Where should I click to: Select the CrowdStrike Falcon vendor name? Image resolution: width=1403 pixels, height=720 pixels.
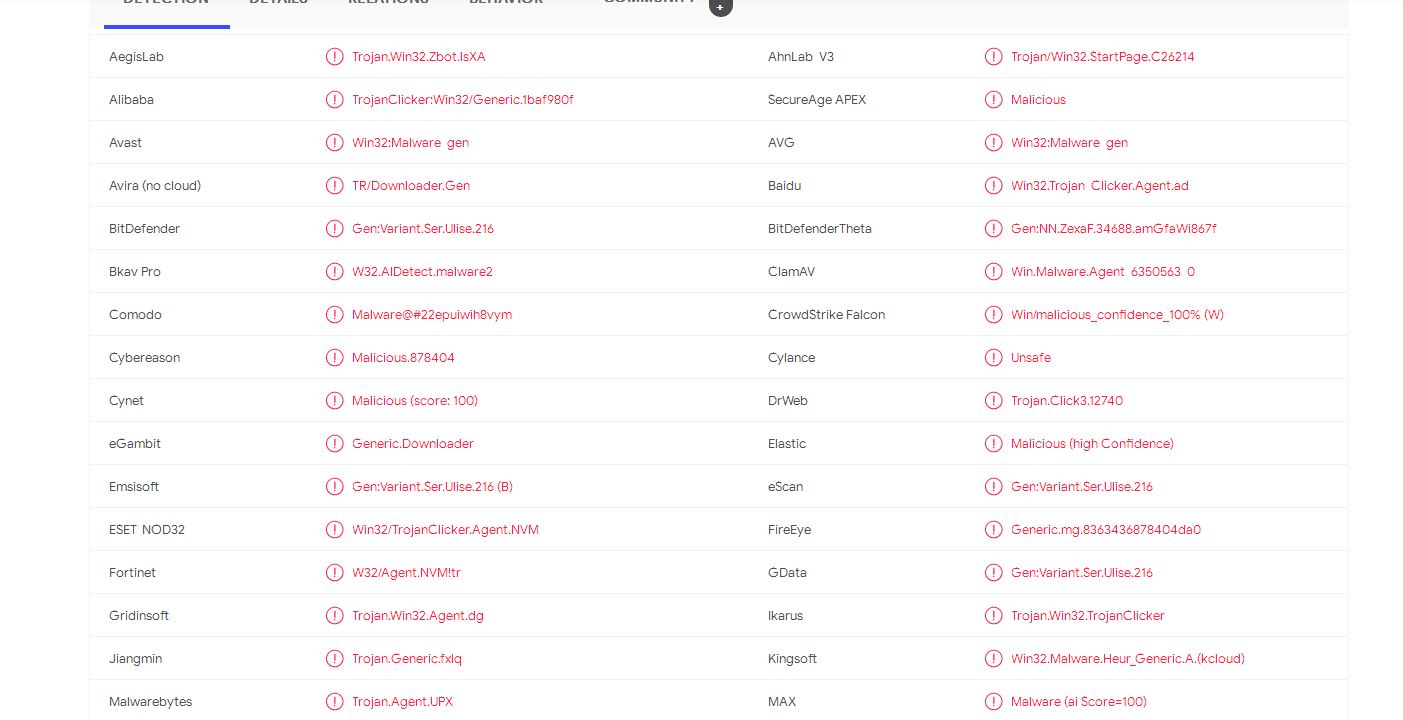pos(826,315)
